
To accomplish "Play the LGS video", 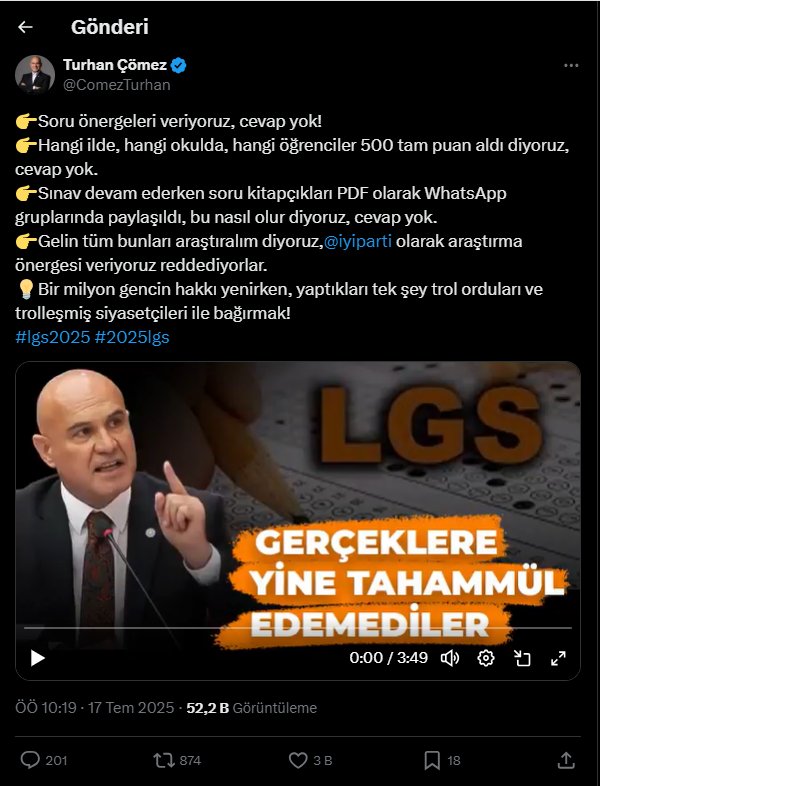I will tap(38, 658).
